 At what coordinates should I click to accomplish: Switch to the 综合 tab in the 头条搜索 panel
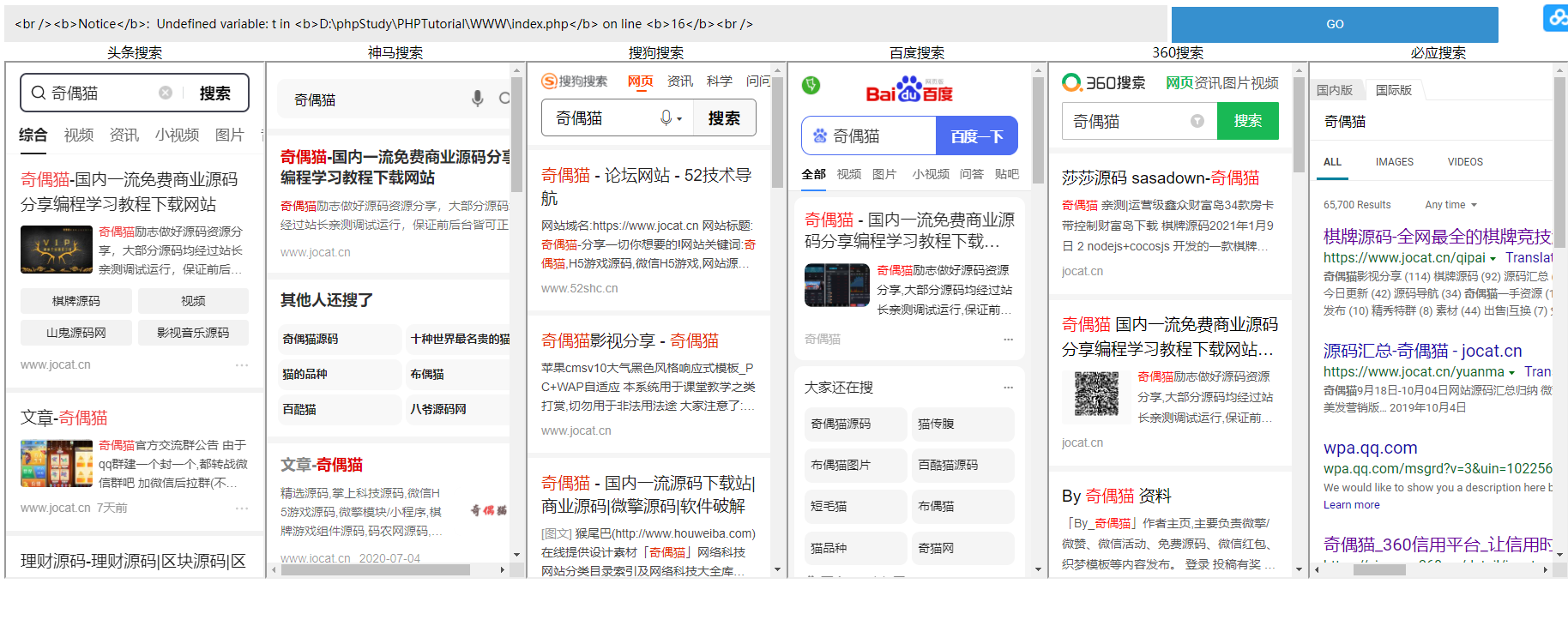click(x=33, y=135)
